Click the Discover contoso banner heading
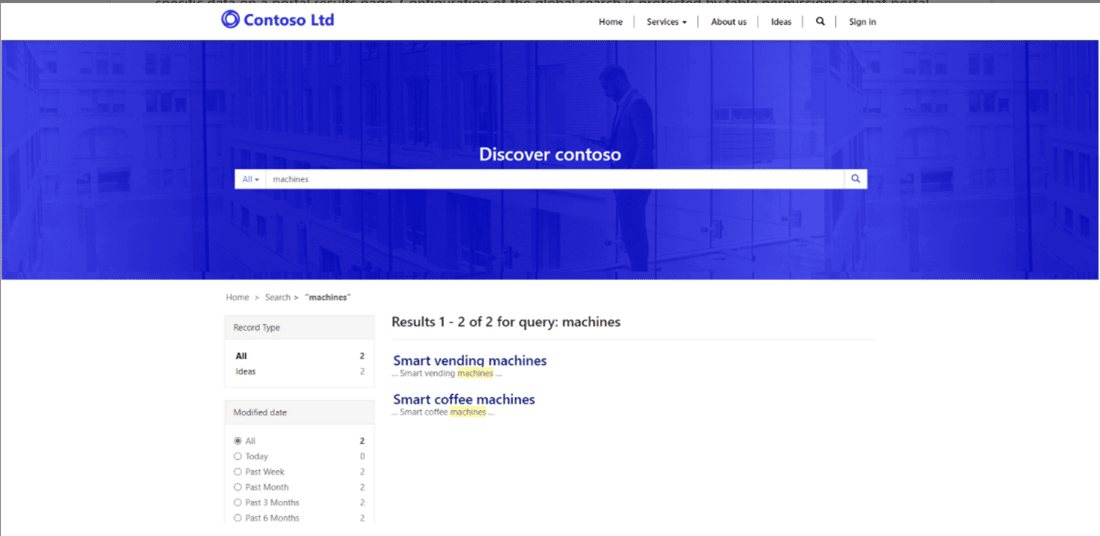 click(x=550, y=154)
